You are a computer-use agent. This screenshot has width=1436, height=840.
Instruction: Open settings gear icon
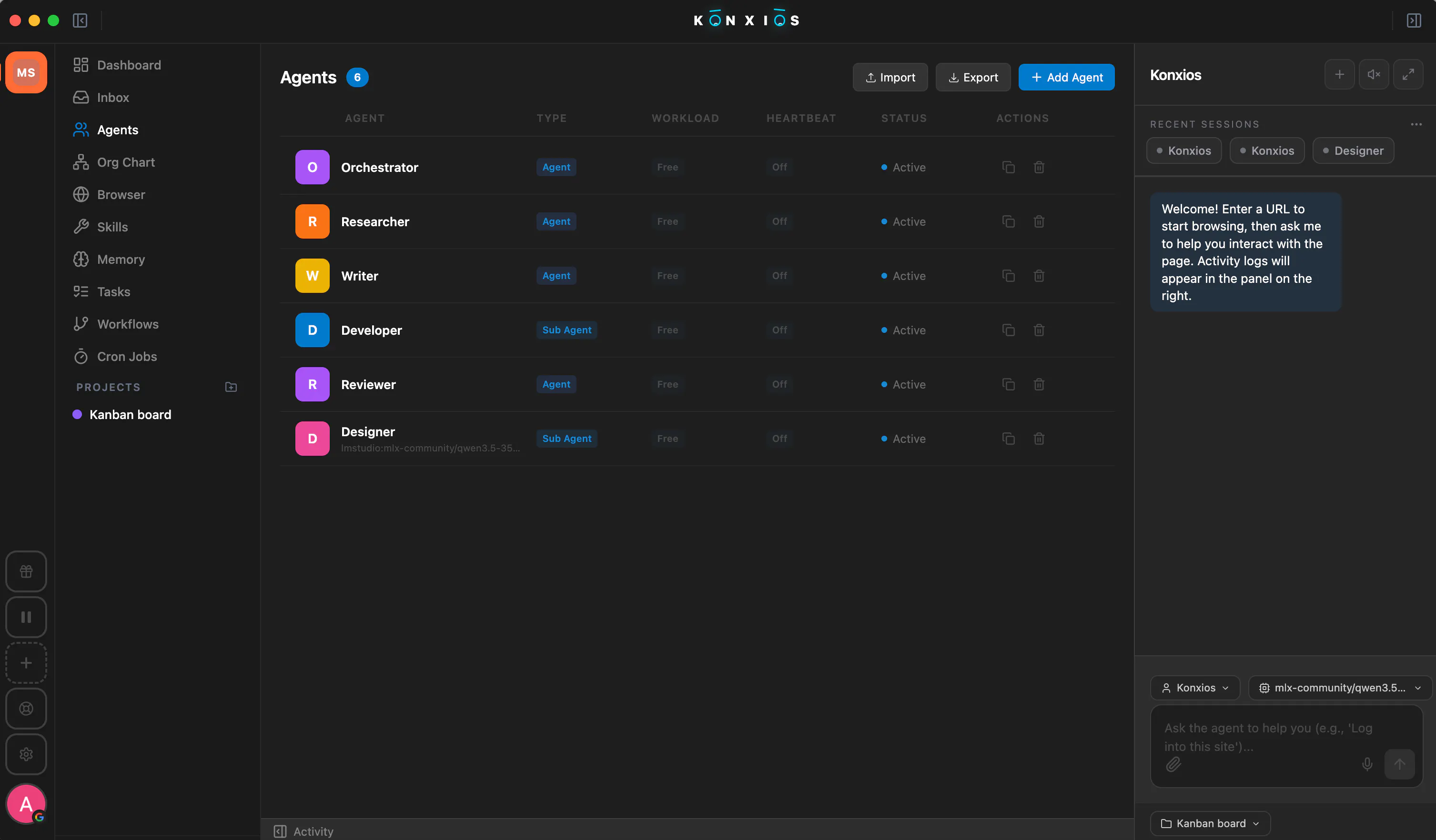click(x=26, y=754)
